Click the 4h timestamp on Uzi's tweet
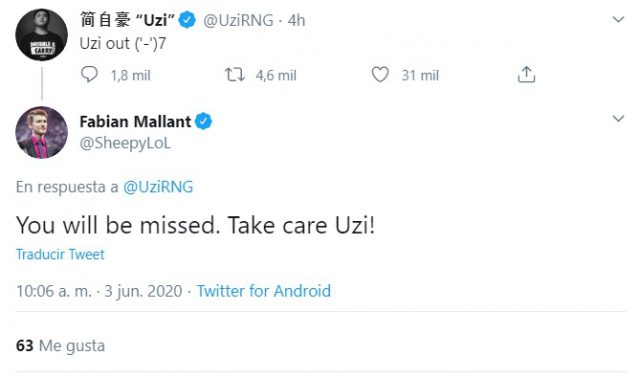Viewport: 640px width, 377px height. (x=296, y=20)
